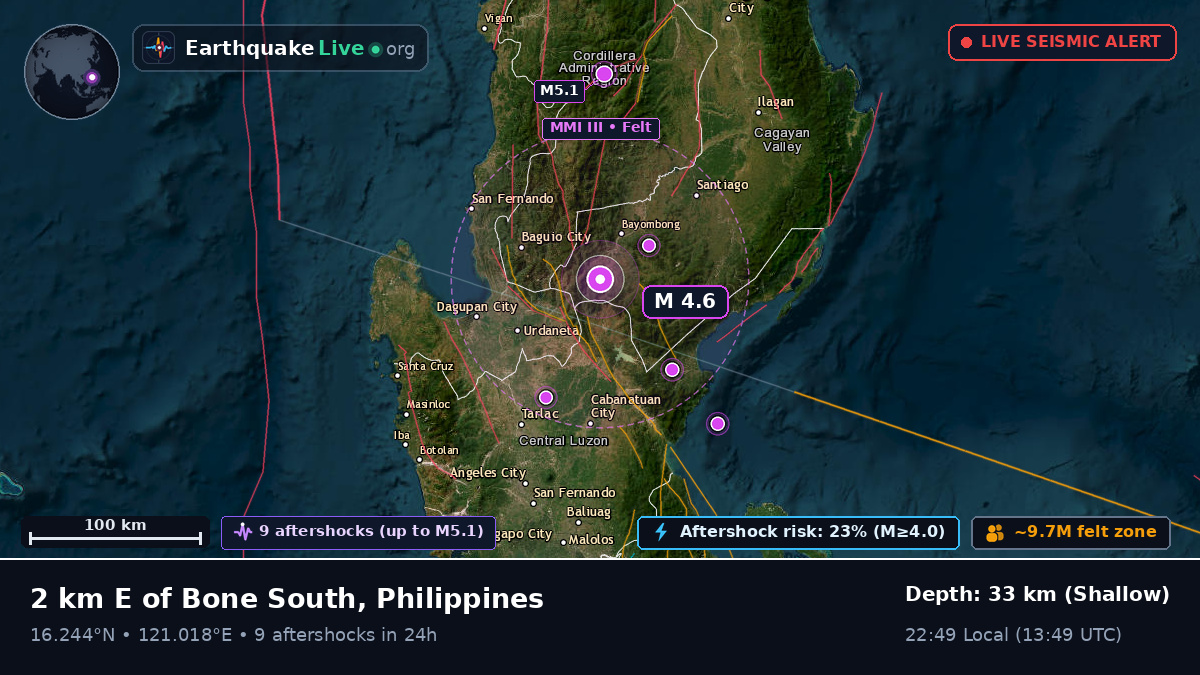Select the main M 4.6 epicenter marker
1200x675 pixels.
click(600, 280)
